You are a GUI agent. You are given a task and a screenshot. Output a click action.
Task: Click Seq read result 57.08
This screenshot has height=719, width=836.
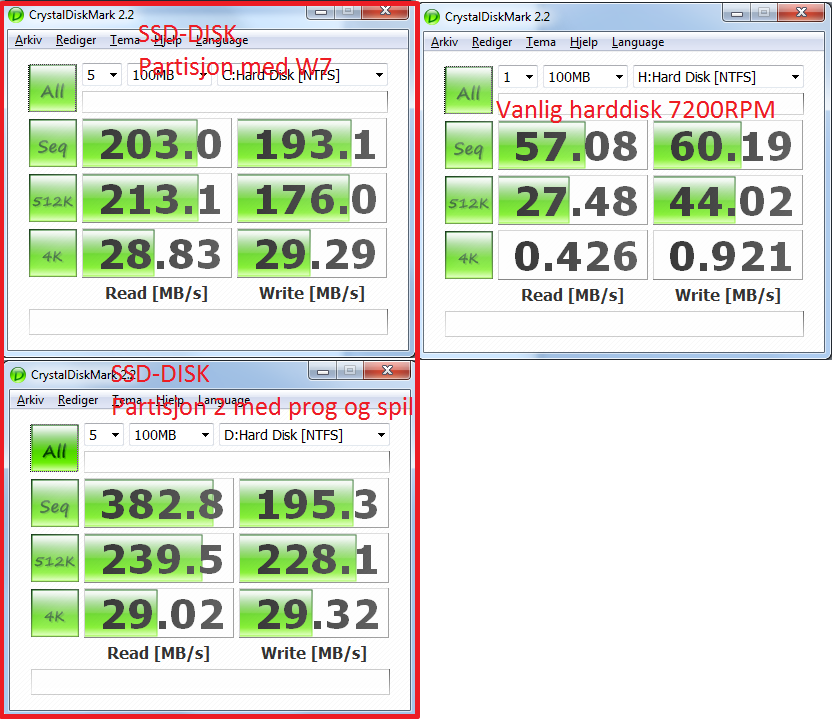click(x=573, y=145)
